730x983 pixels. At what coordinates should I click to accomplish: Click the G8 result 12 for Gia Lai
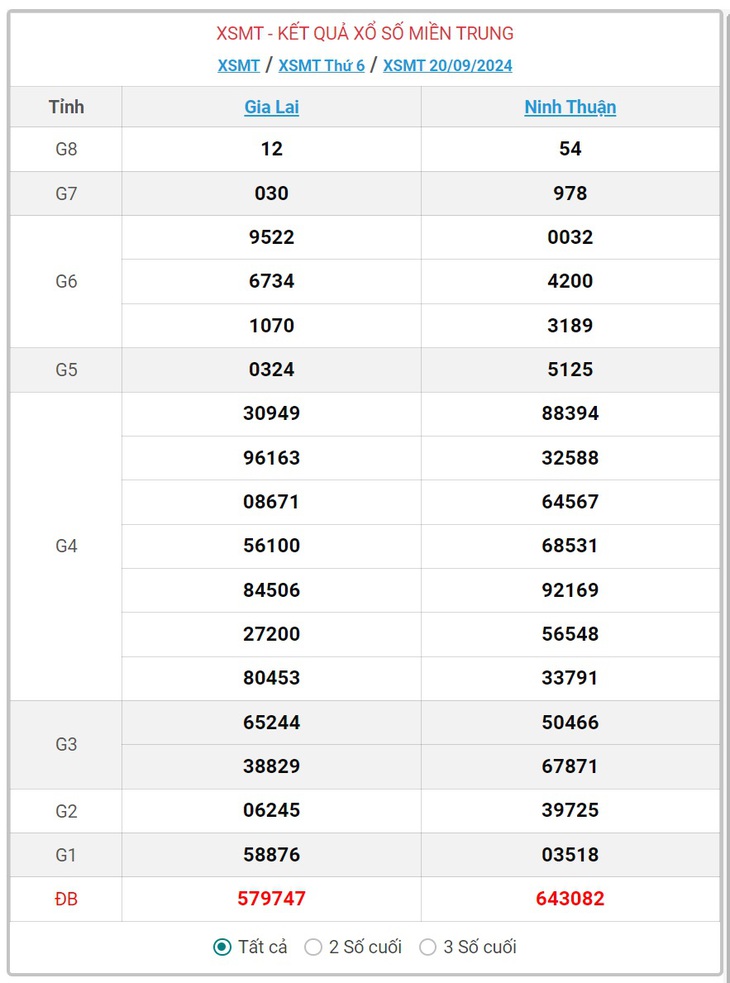point(272,149)
